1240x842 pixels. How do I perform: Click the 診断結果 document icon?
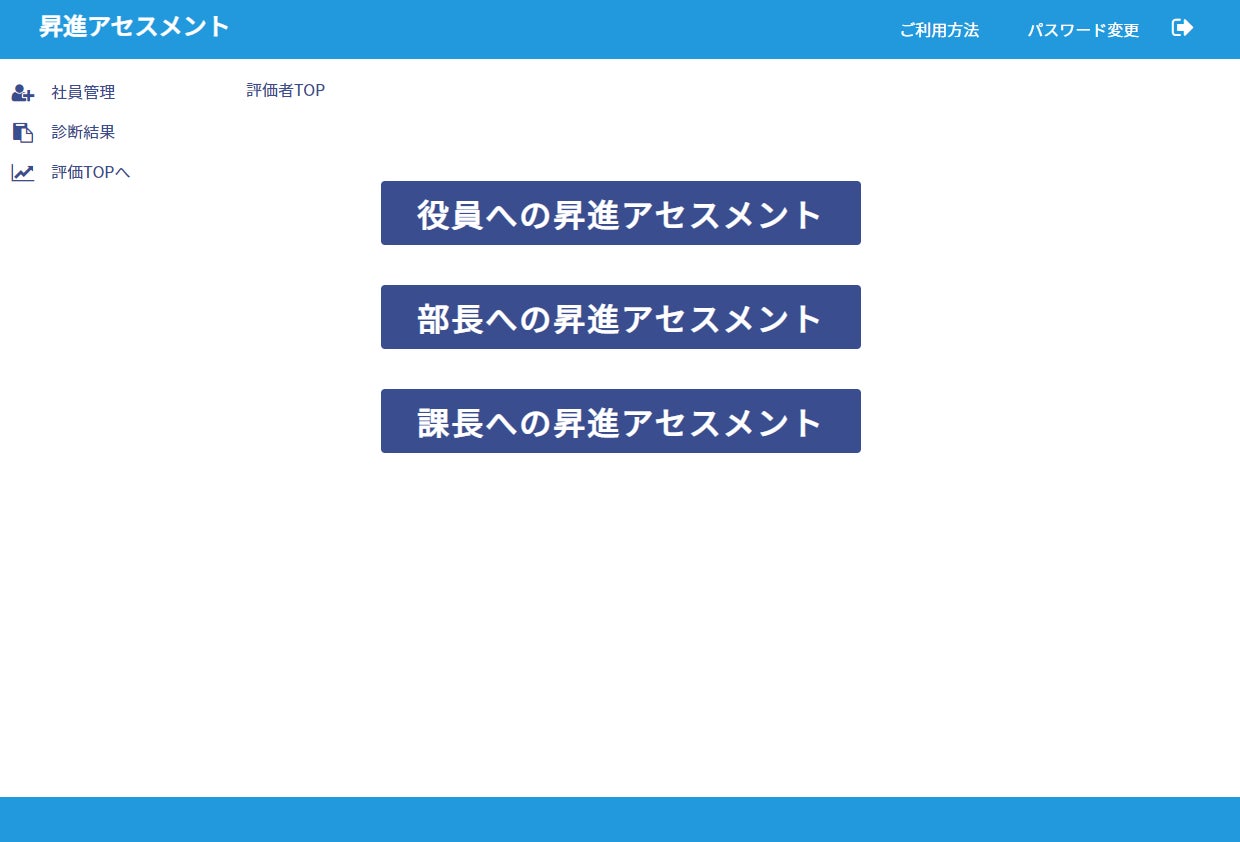click(x=23, y=132)
